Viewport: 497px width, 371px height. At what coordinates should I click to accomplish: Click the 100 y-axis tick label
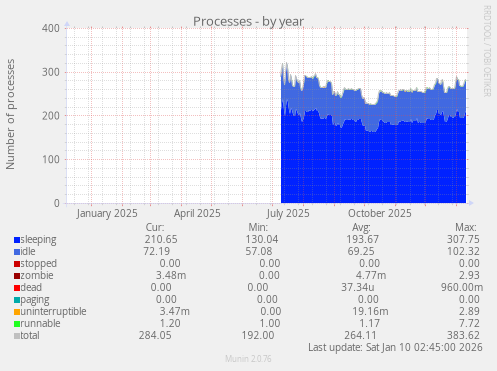[51, 159]
